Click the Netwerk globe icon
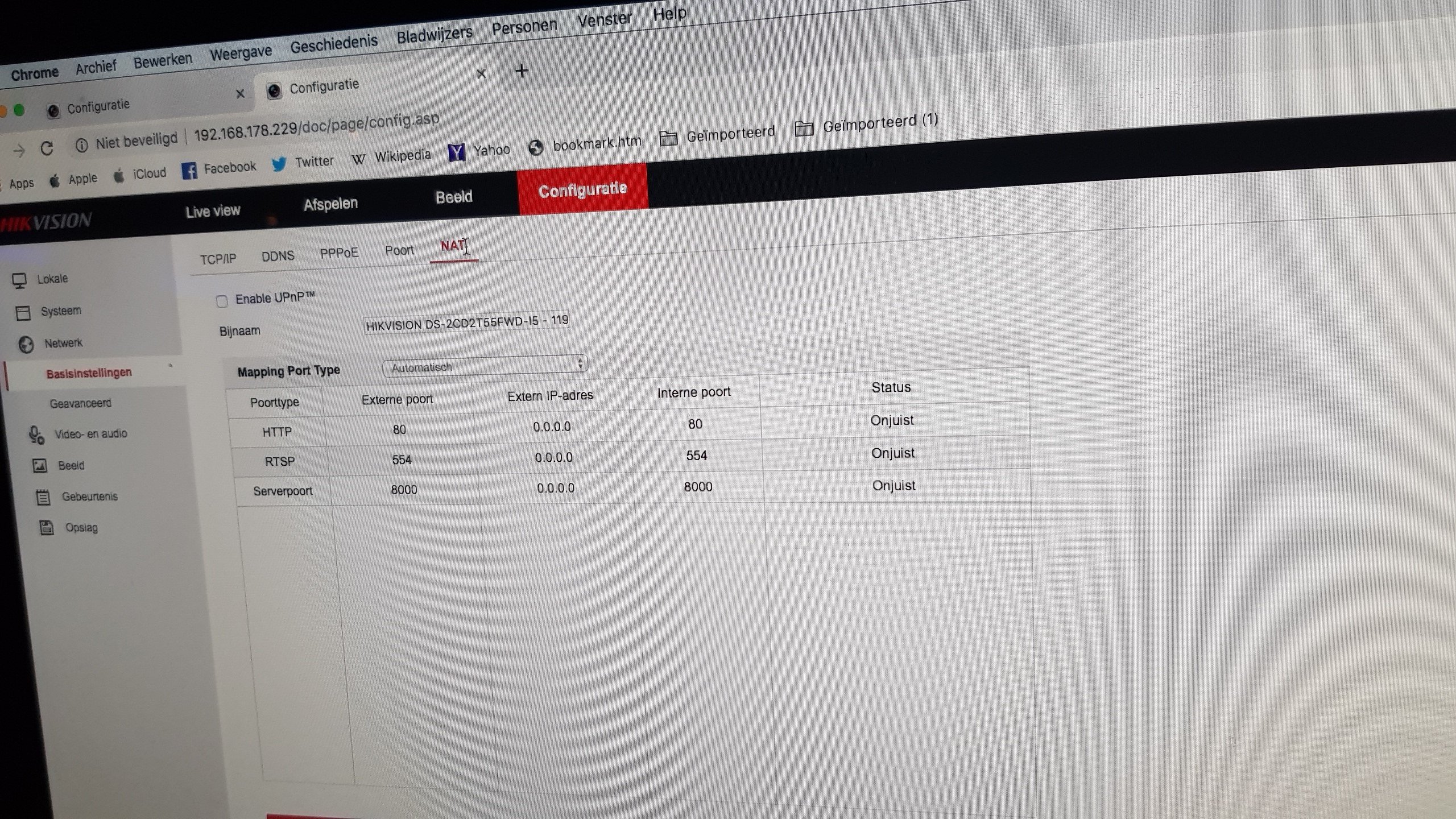 pyautogui.click(x=26, y=345)
